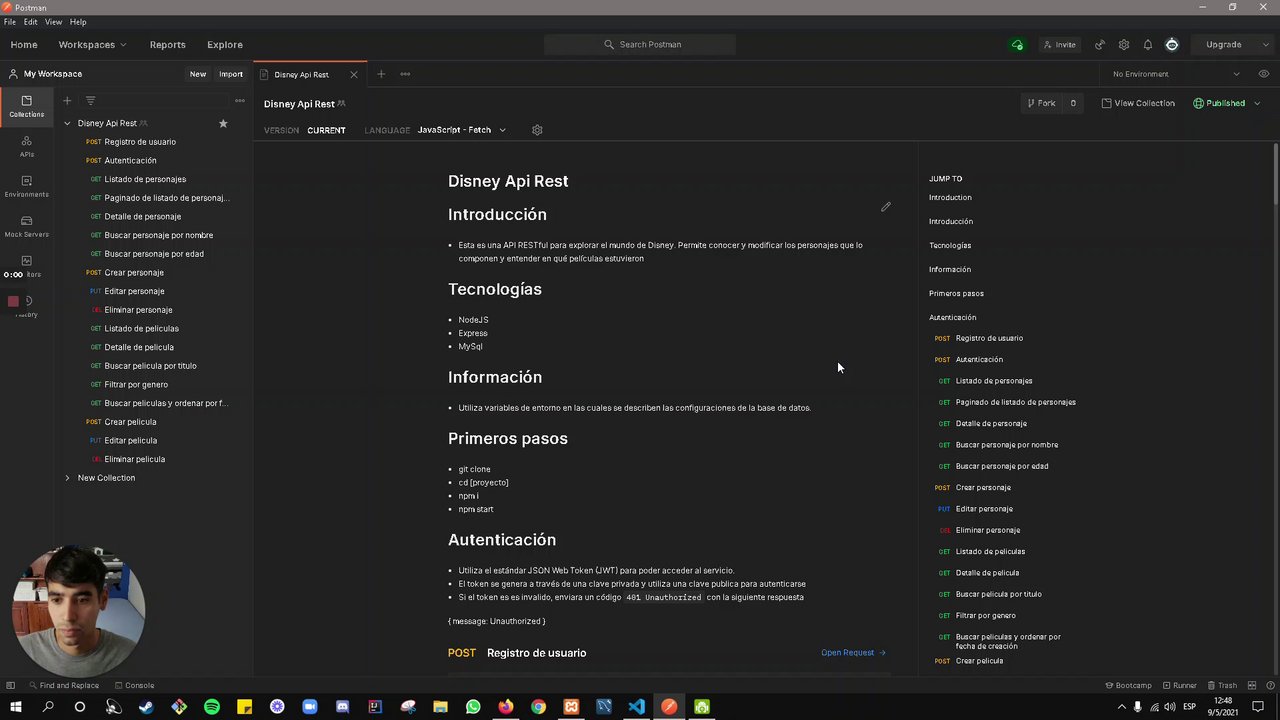Click the Search Postman field
This screenshot has height=720, width=1280.
pos(640,45)
